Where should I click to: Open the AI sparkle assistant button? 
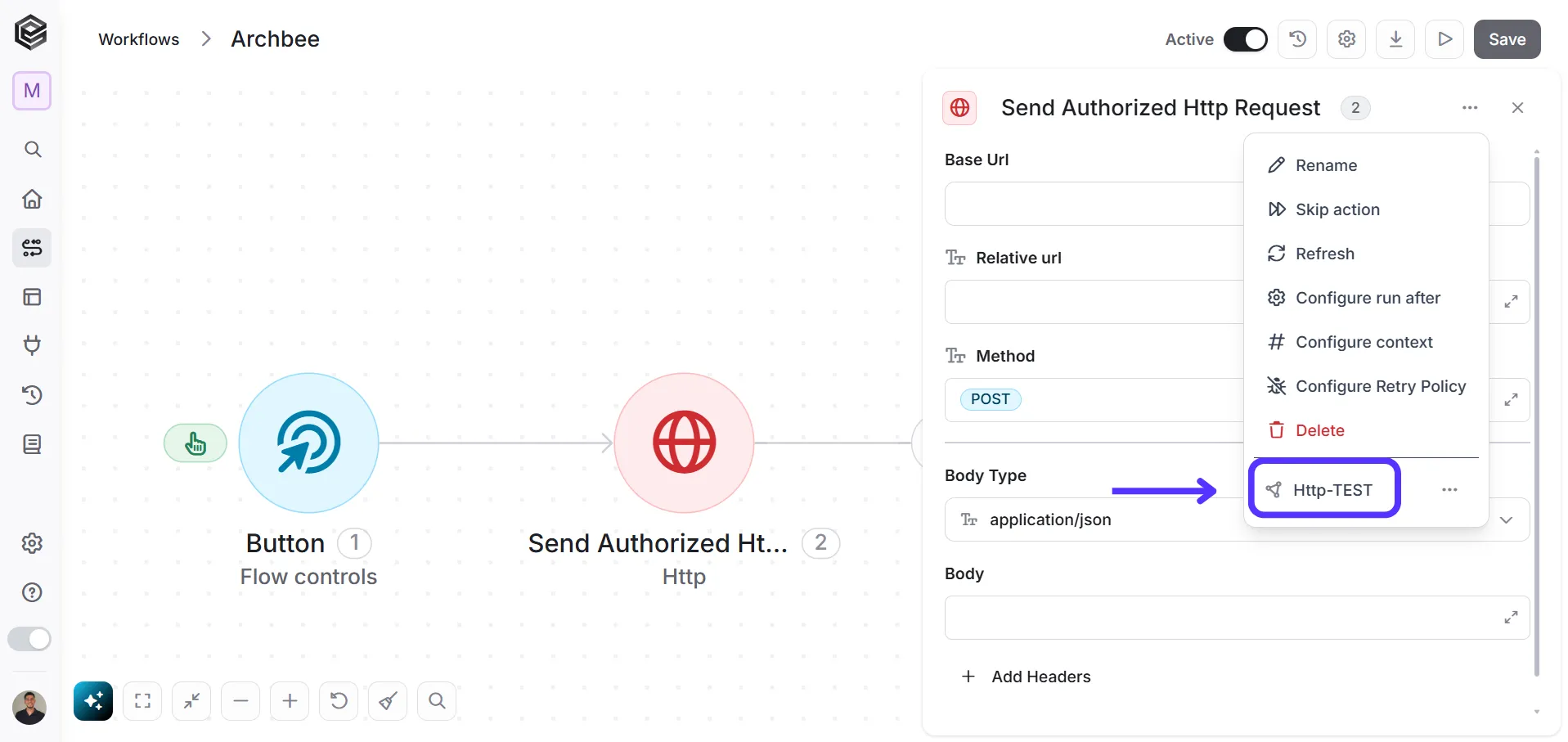(93, 701)
